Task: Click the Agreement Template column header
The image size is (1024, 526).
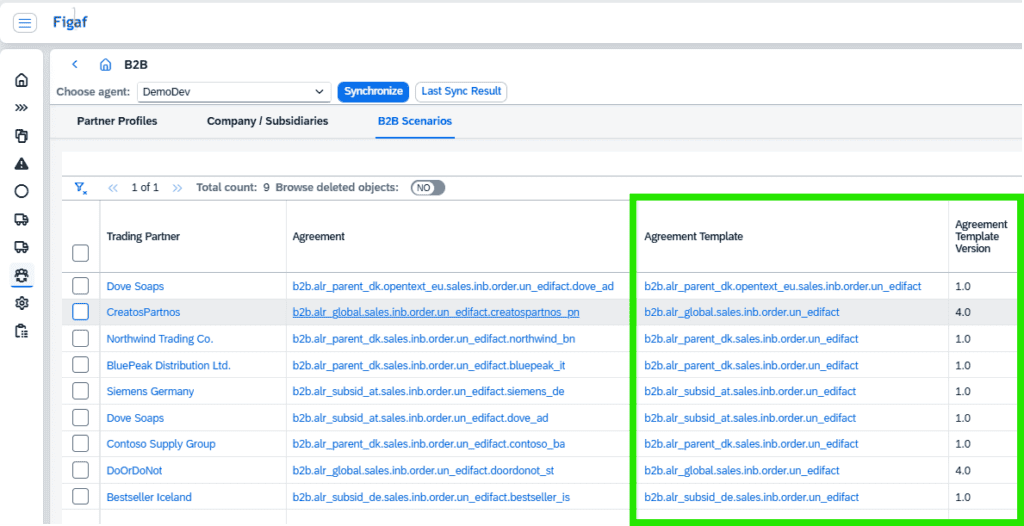Action: 693,237
